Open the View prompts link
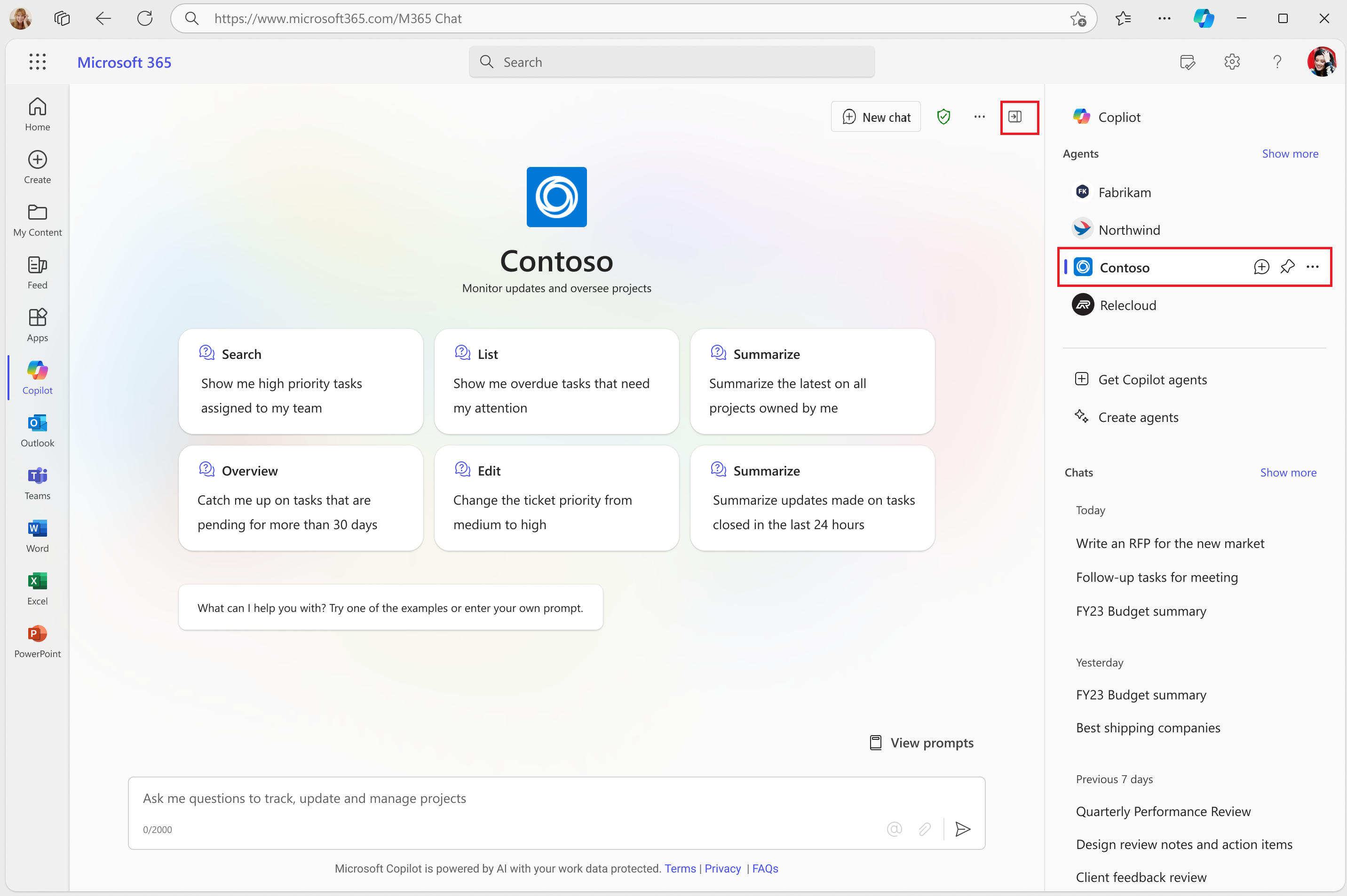Viewport: 1347px width, 896px height. click(921, 743)
